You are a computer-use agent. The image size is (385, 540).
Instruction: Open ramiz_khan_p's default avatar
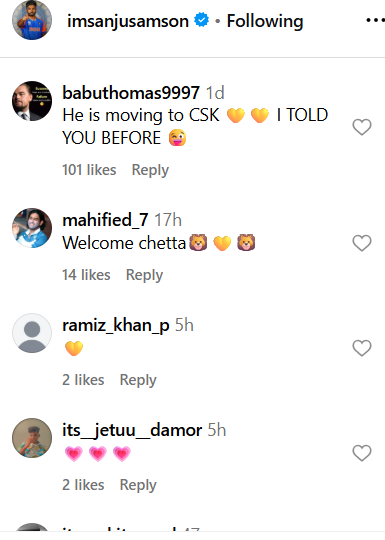point(32,333)
